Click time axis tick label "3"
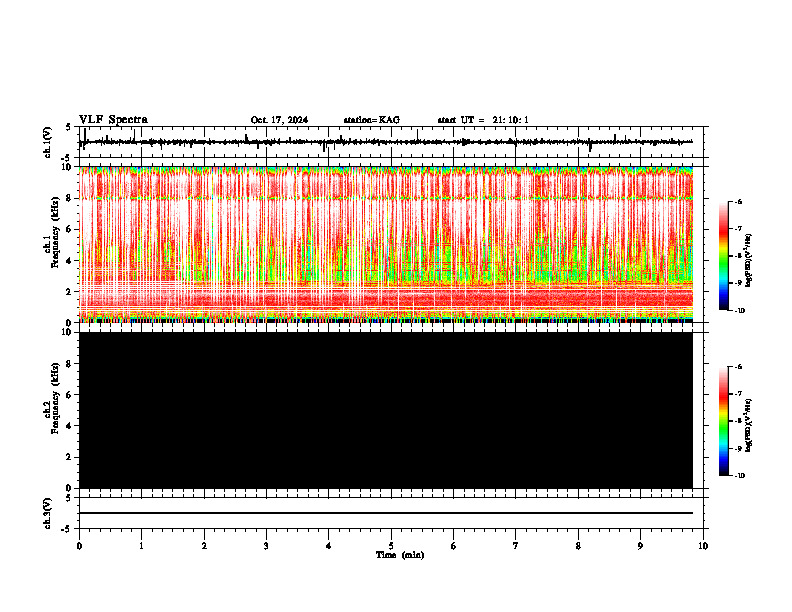The width and height of the screenshot is (792, 612). pos(266,546)
